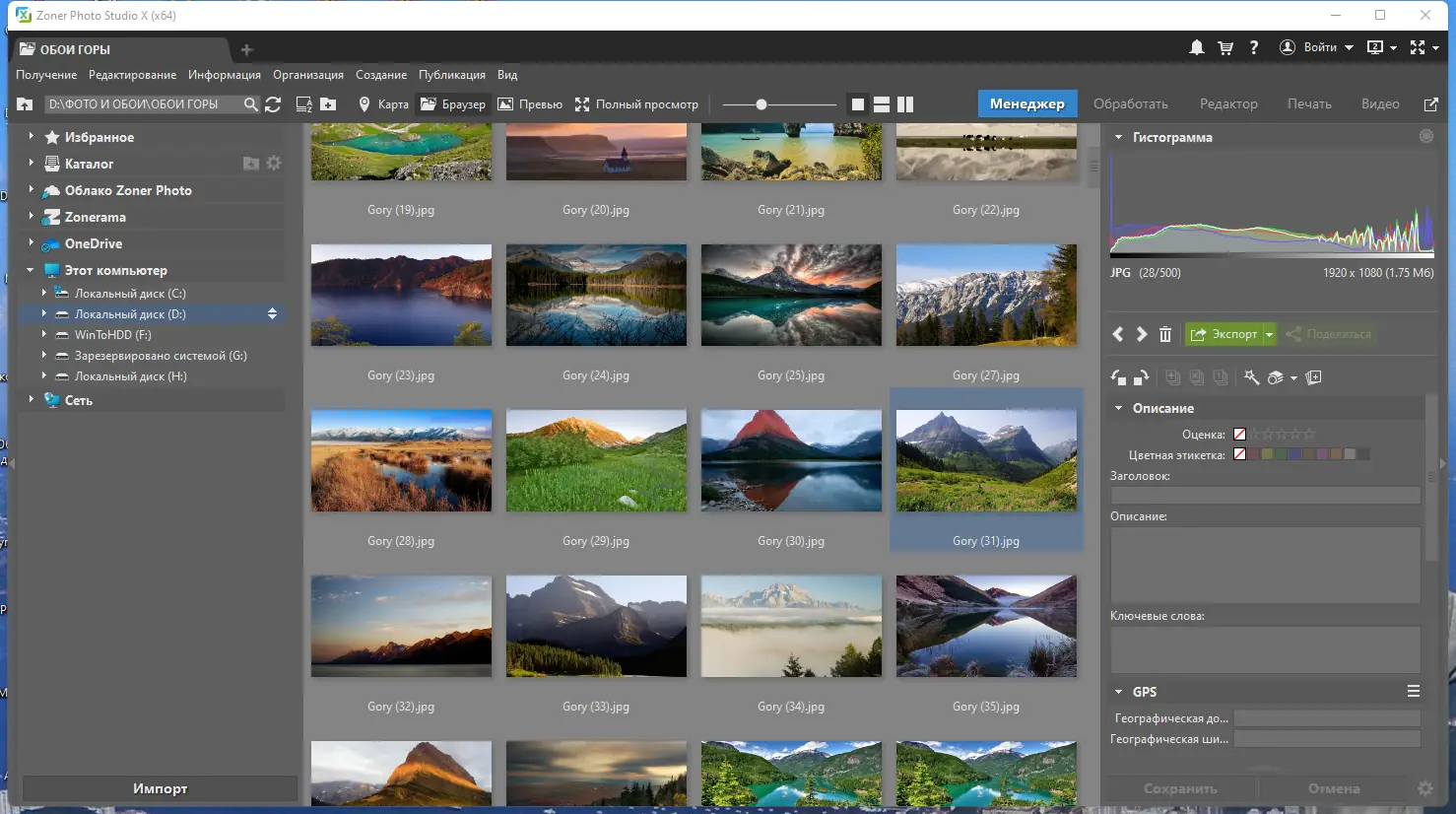Viewport: 1456px width, 814px height.
Task: Open the Экспорт dropdown arrow
Action: pos(1269,334)
